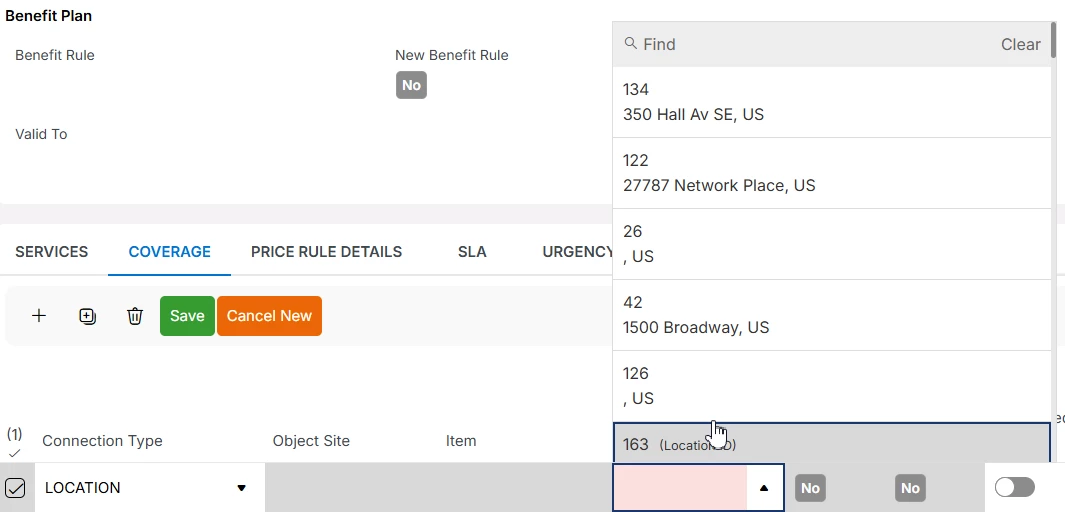Click the magnifier icon in Find box
Screen dimensions: 1065x512
631,44
